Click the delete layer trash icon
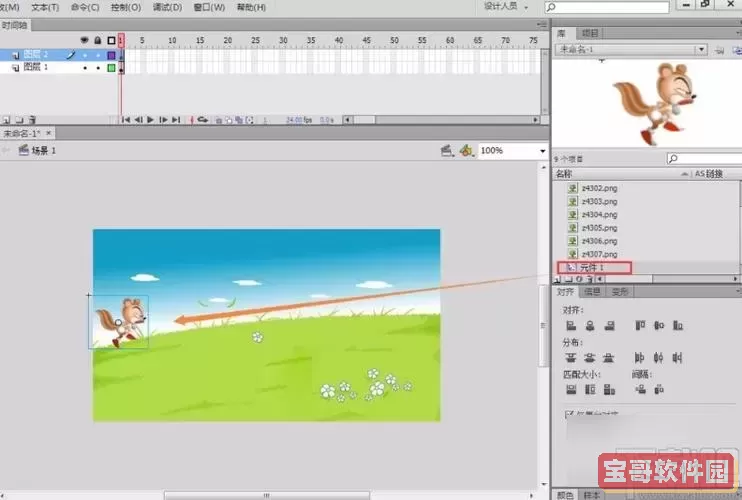The width and height of the screenshot is (742, 500). point(32,120)
